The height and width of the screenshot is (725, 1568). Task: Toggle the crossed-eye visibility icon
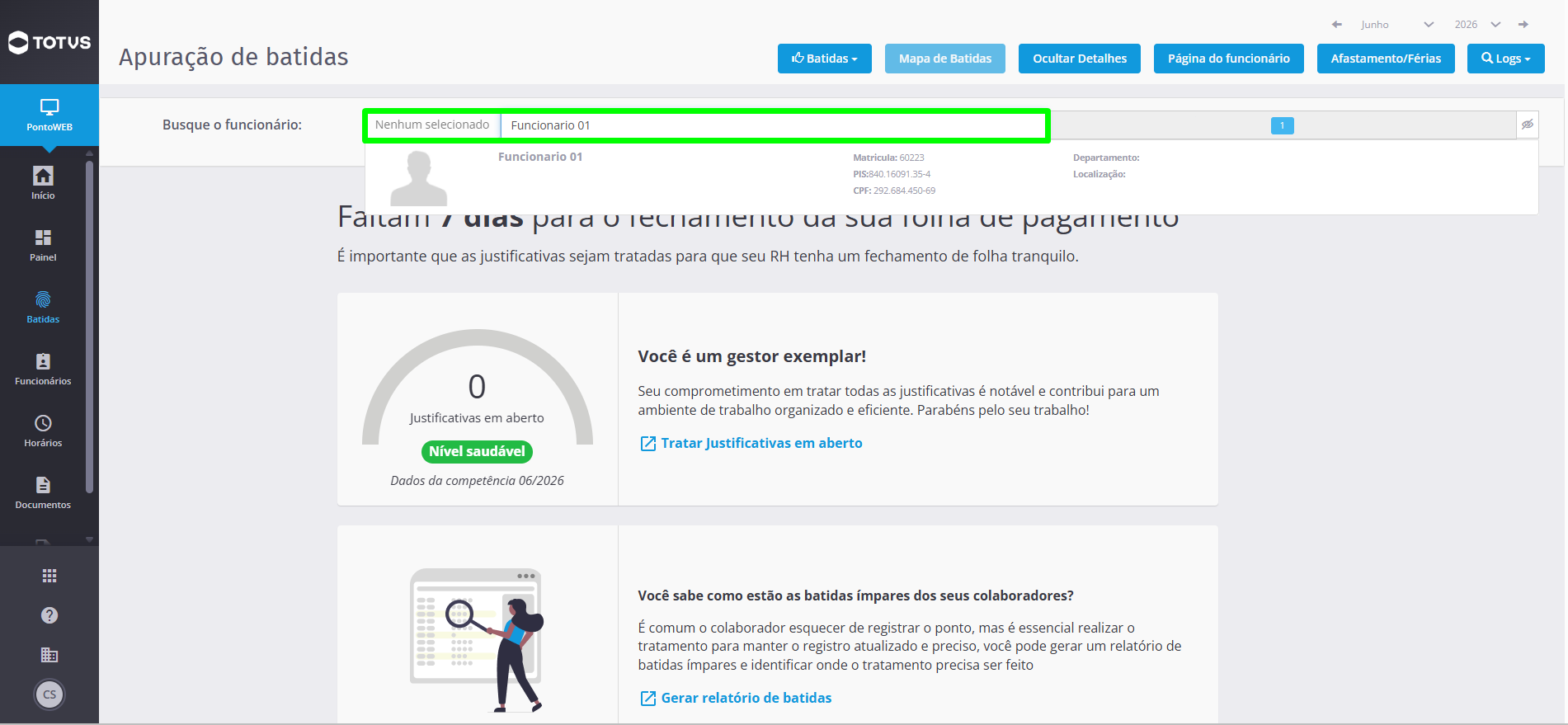tap(1528, 125)
